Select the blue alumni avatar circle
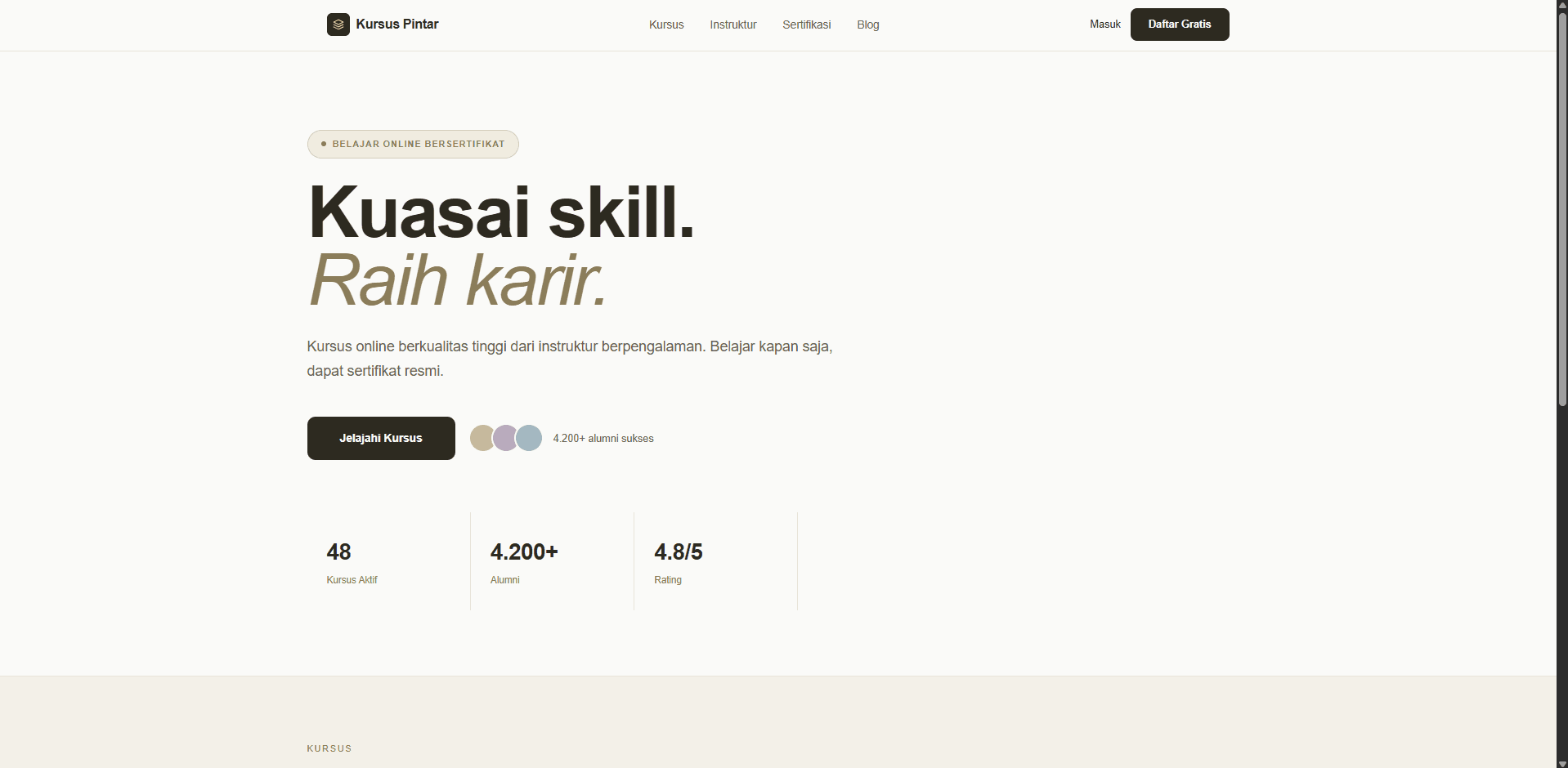Image resolution: width=1568 pixels, height=768 pixels. click(528, 438)
